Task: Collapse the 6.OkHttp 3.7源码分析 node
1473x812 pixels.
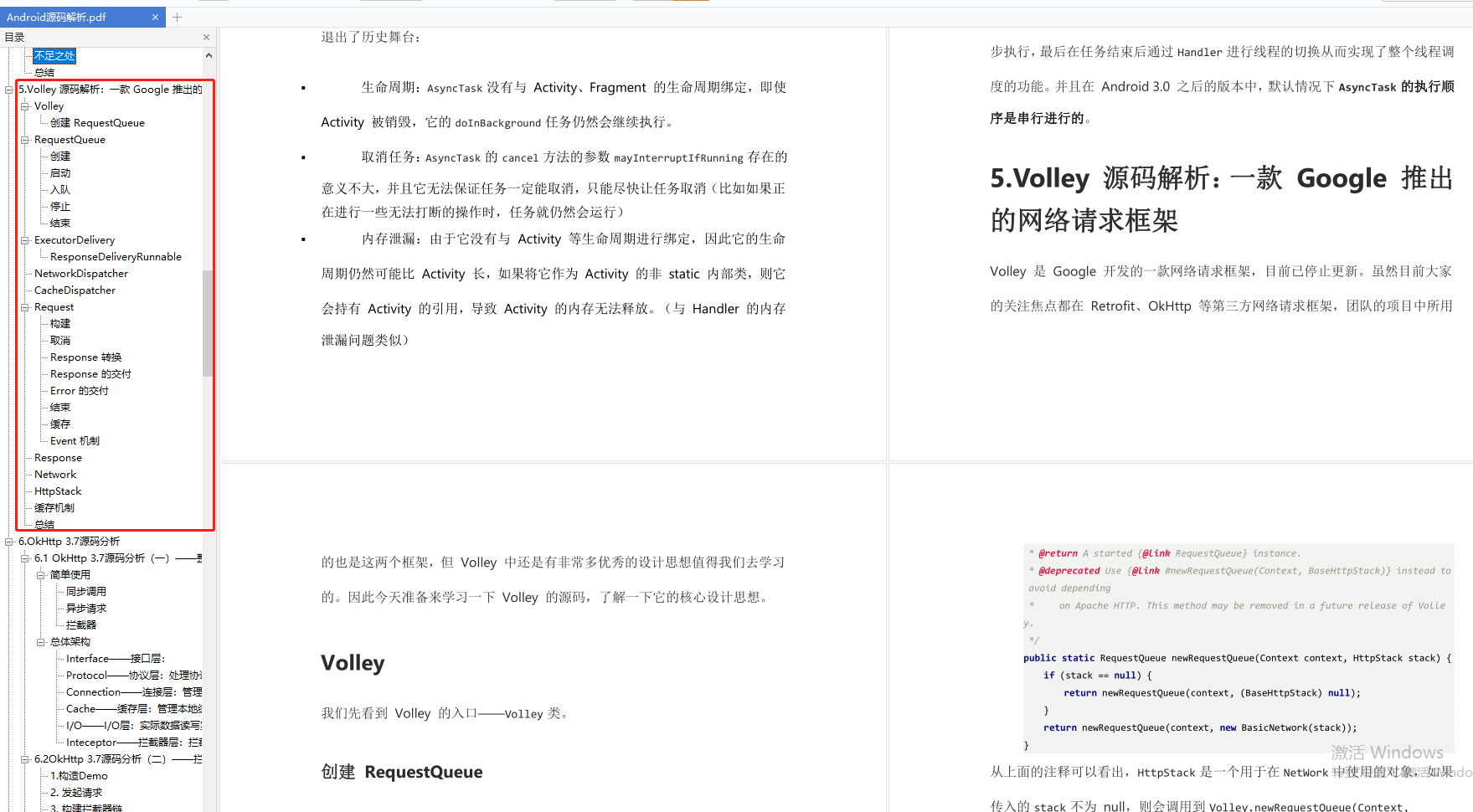Action: tap(9, 542)
